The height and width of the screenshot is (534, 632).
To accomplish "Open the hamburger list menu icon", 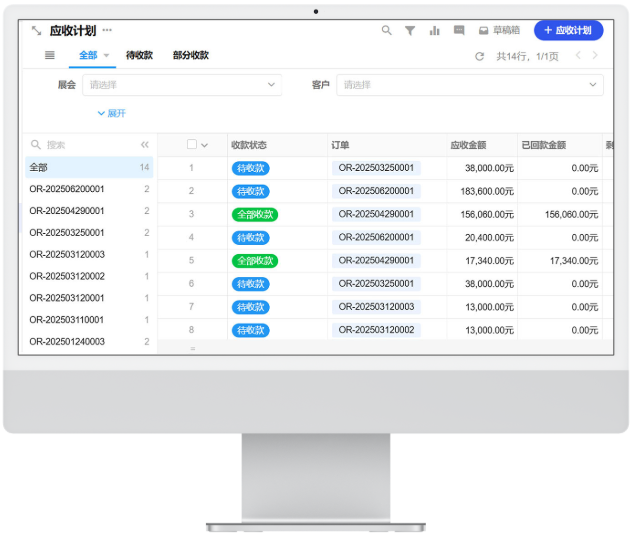I will point(50,56).
